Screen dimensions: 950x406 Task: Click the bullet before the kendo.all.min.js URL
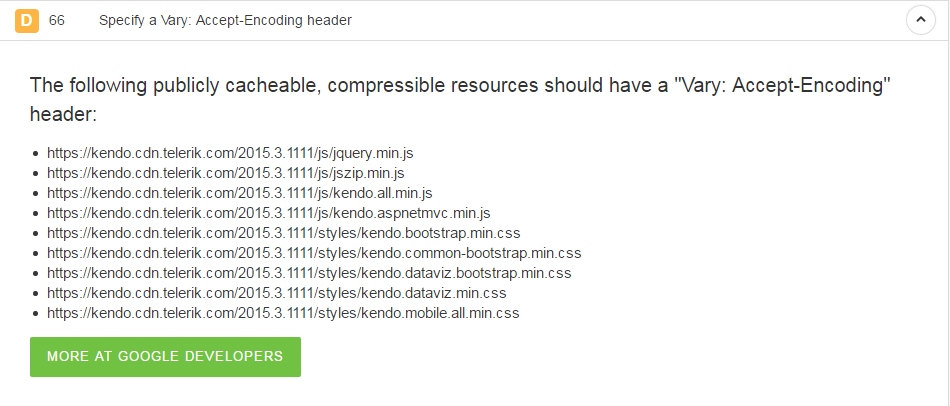point(36,194)
